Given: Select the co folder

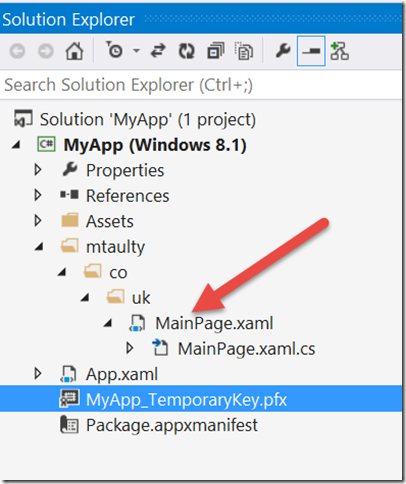Looking at the screenshot, I should [118, 273].
